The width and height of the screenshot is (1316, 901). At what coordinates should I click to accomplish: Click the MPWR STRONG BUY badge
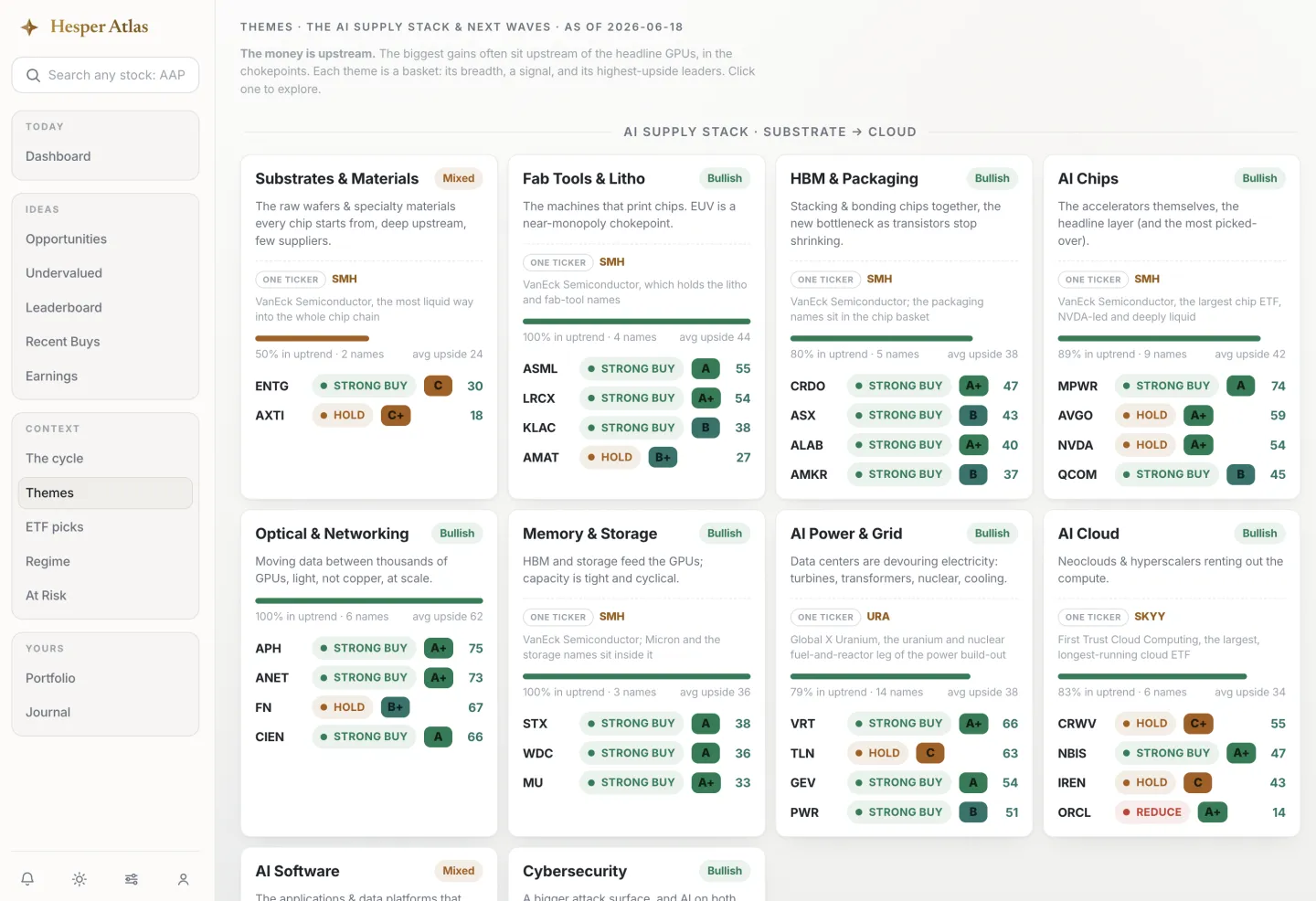[1166, 387]
